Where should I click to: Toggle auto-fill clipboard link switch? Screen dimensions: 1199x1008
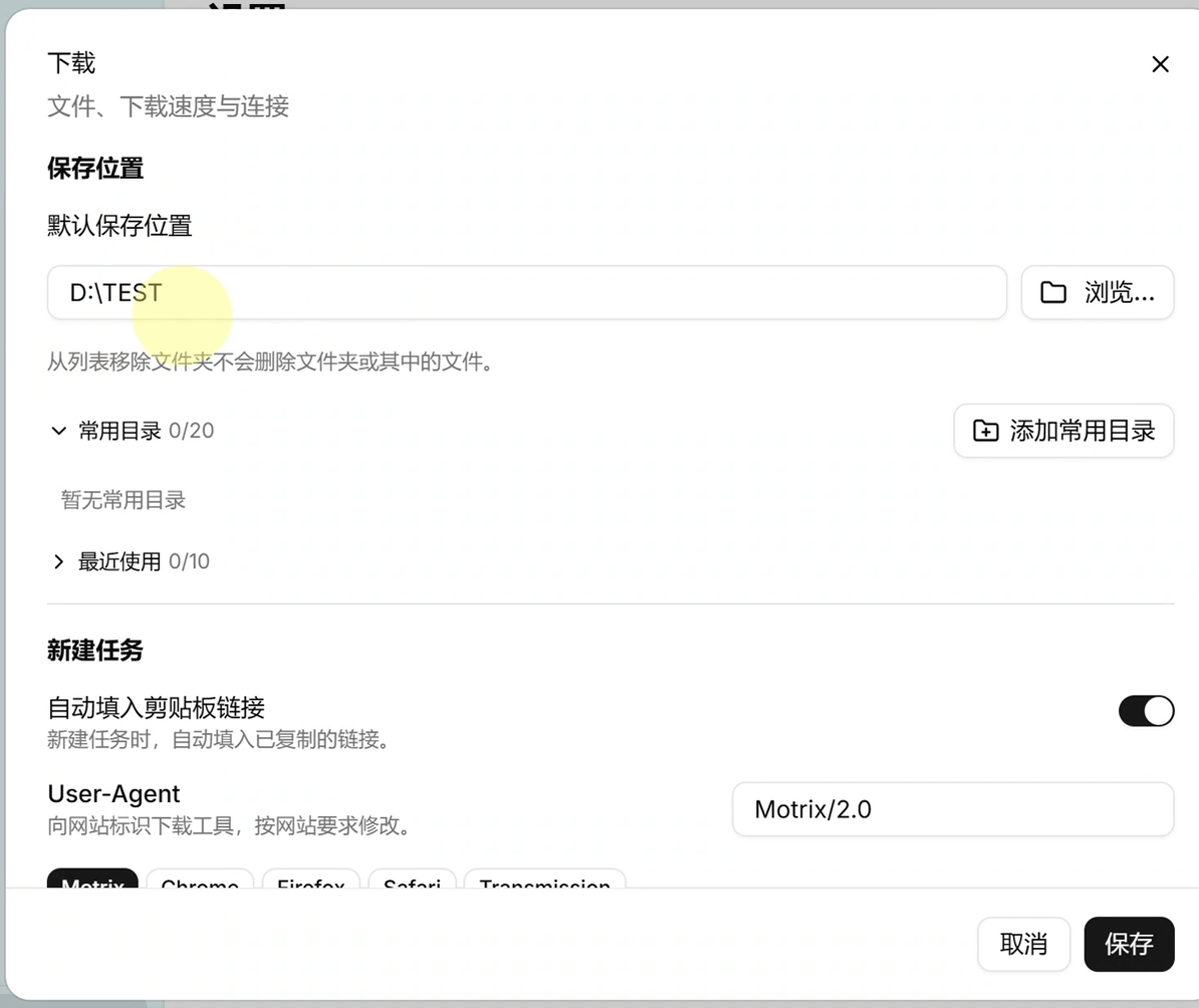tap(1146, 711)
